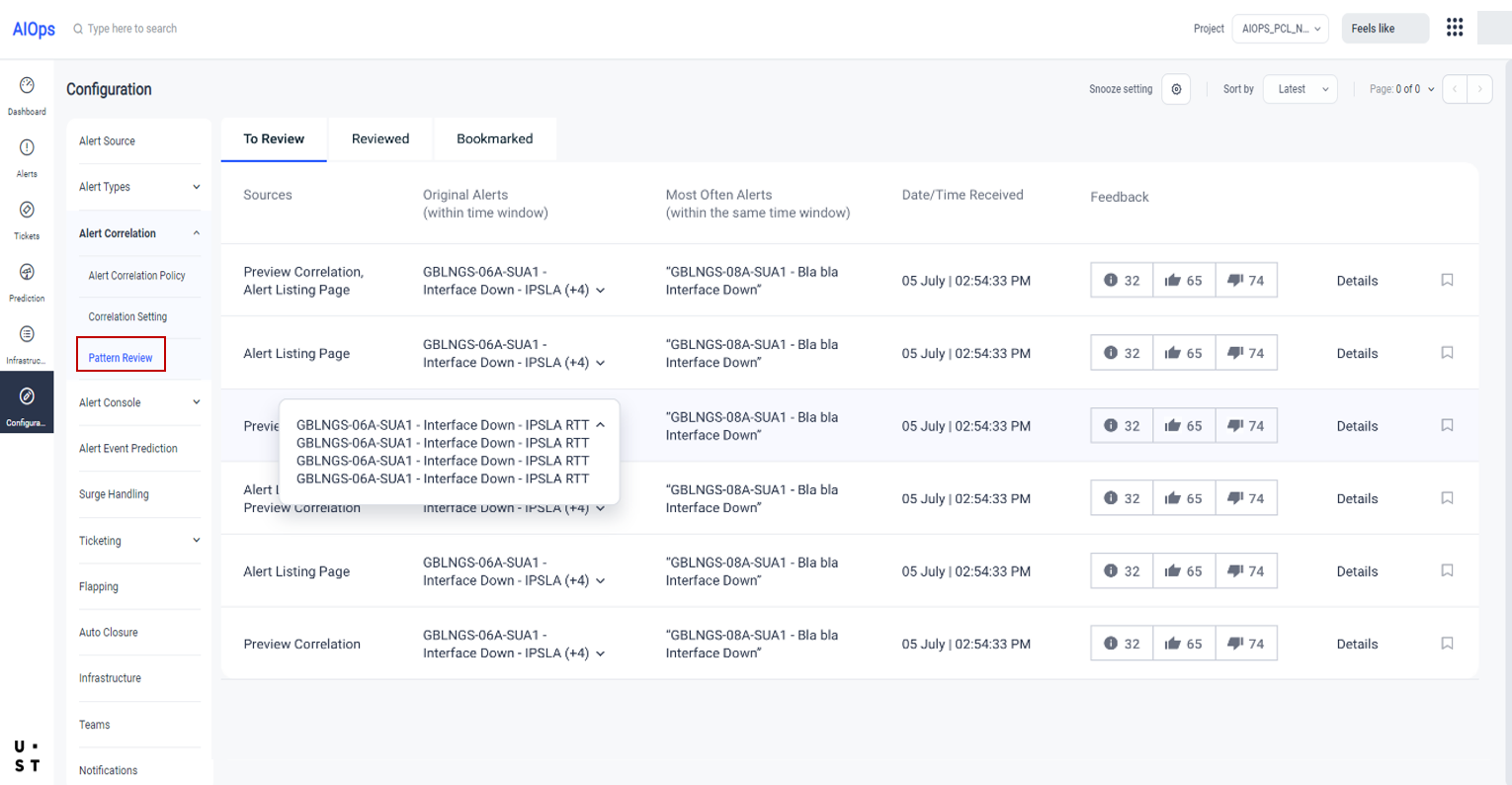Switch to the Bookmarked tab
Screen dimensions: 1512x785
(x=494, y=139)
